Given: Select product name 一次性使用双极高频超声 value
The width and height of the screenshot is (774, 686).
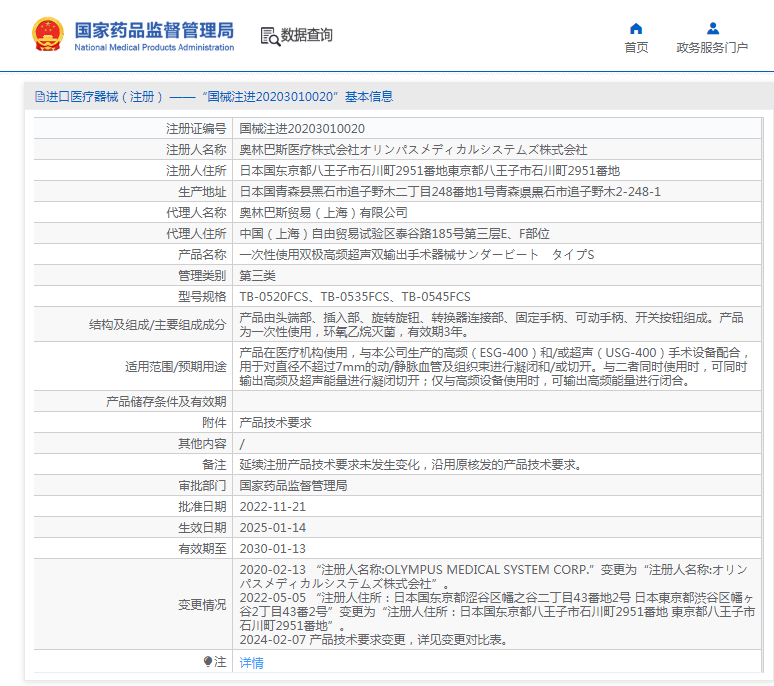Looking at the screenshot, I should tap(417, 255).
